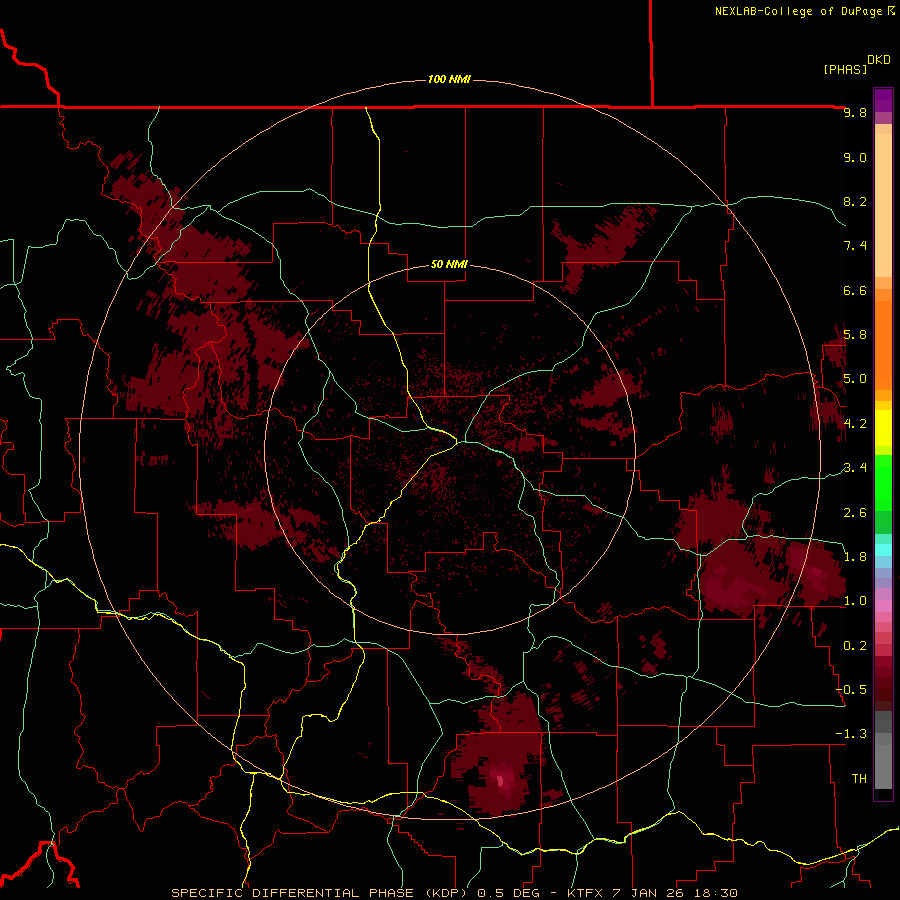Click the 4.2 value on the scale
This screenshot has width=900, height=900.
pyautogui.click(x=855, y=424)
